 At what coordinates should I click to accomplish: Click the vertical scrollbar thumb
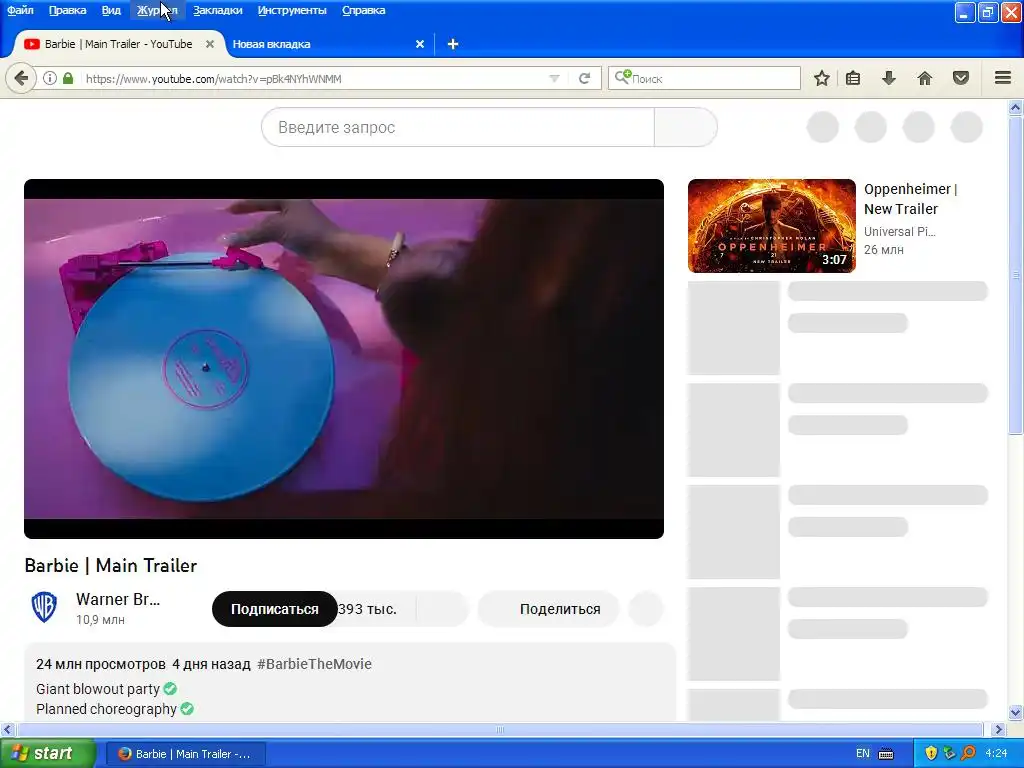pyautogui.click(x=1015, y=275)
